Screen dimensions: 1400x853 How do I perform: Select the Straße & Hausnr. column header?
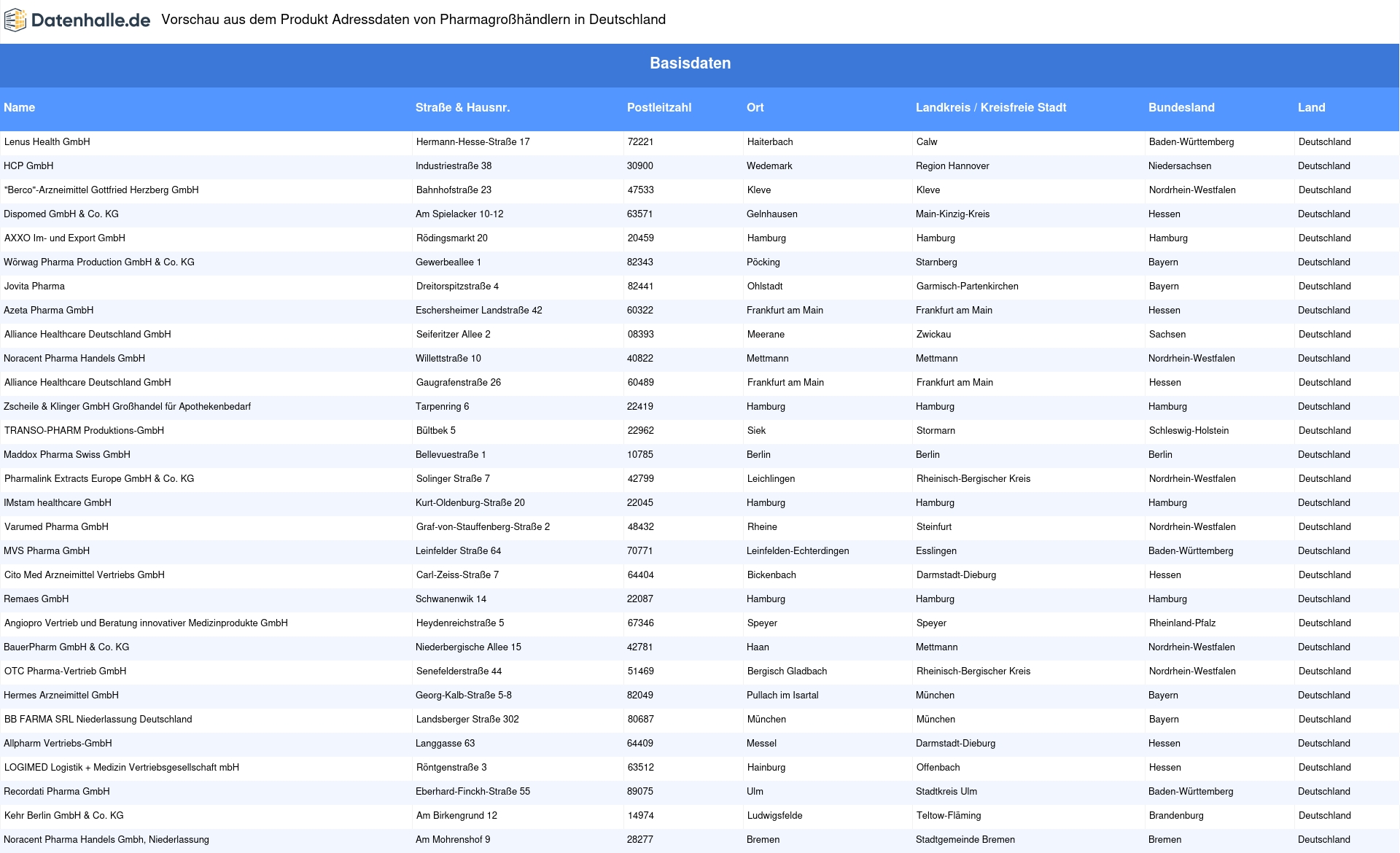click(x=462, y=107)
